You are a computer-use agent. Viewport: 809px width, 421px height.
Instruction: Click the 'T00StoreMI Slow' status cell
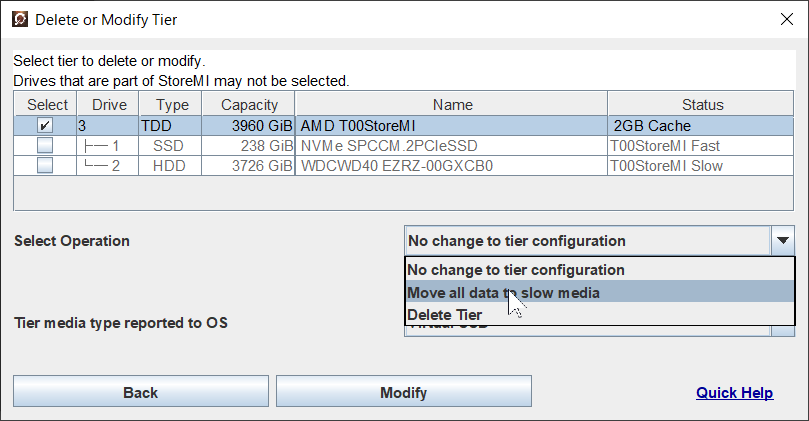tap(701, 166)
